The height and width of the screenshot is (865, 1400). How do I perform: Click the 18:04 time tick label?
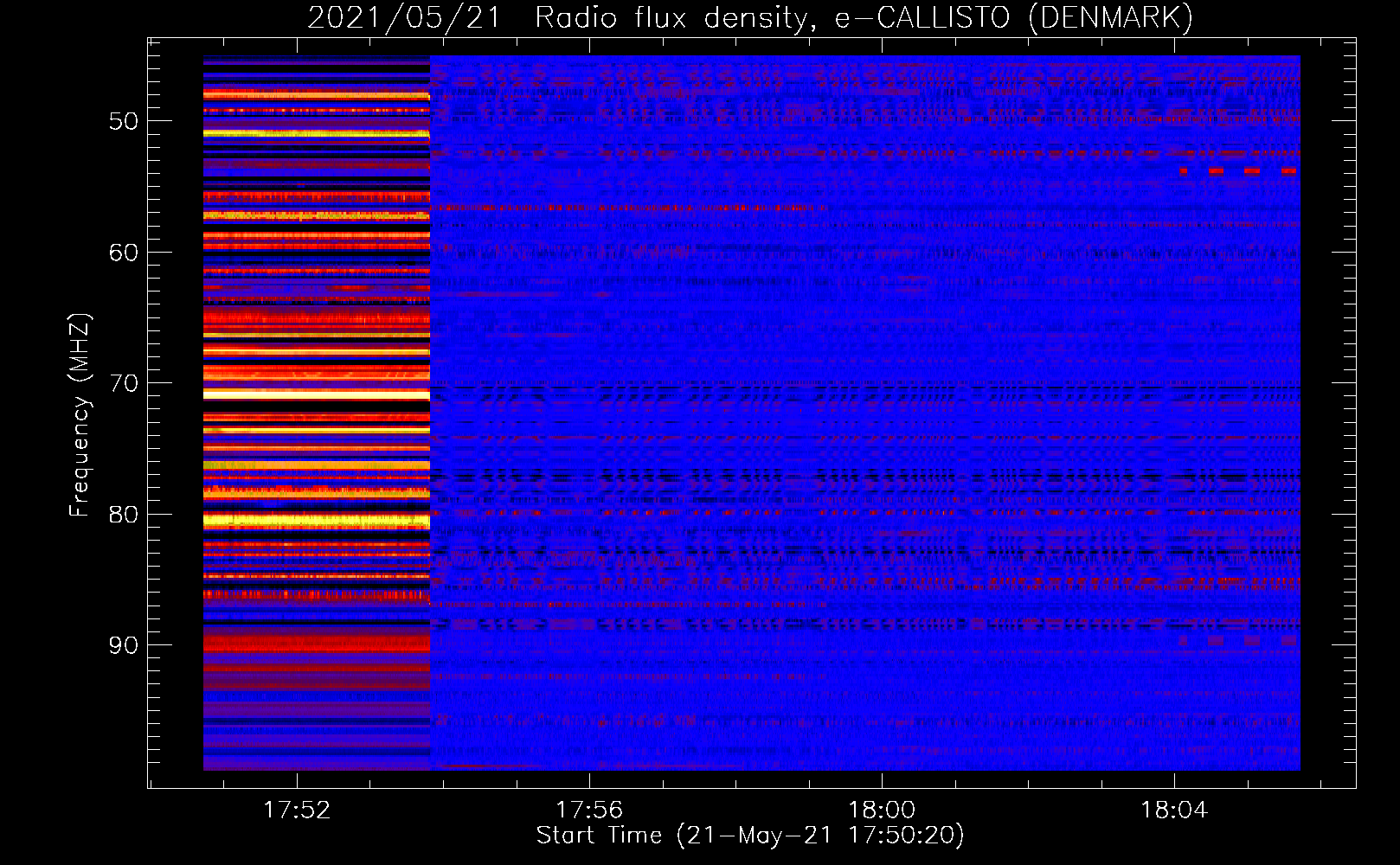1174,811
